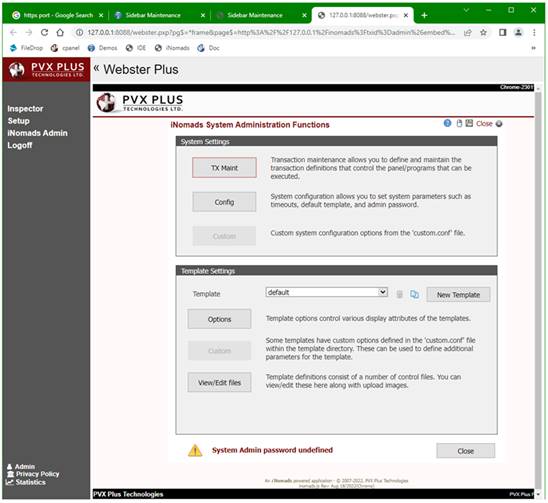Open the Chrome three-dot menu
The image size is (548, 503).
534,33
